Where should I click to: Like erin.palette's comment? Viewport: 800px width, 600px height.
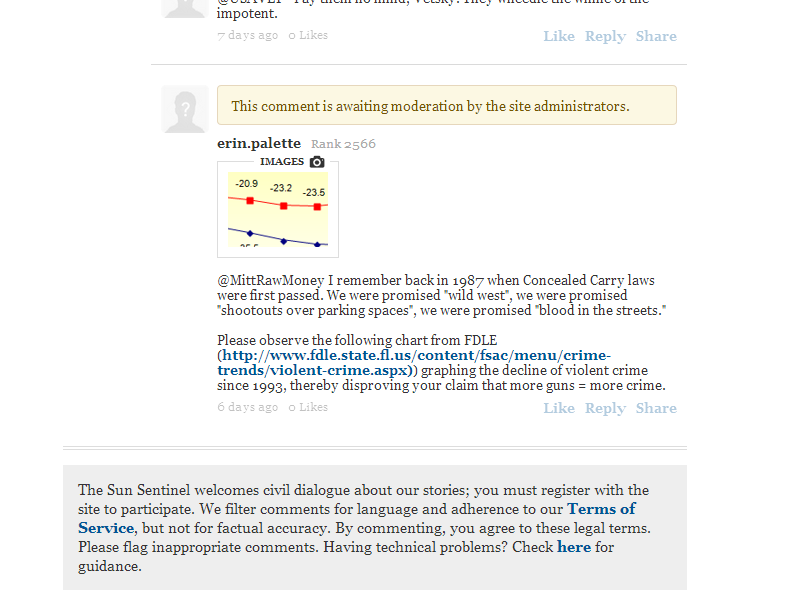pyautogui.click(x=559, y=408)
